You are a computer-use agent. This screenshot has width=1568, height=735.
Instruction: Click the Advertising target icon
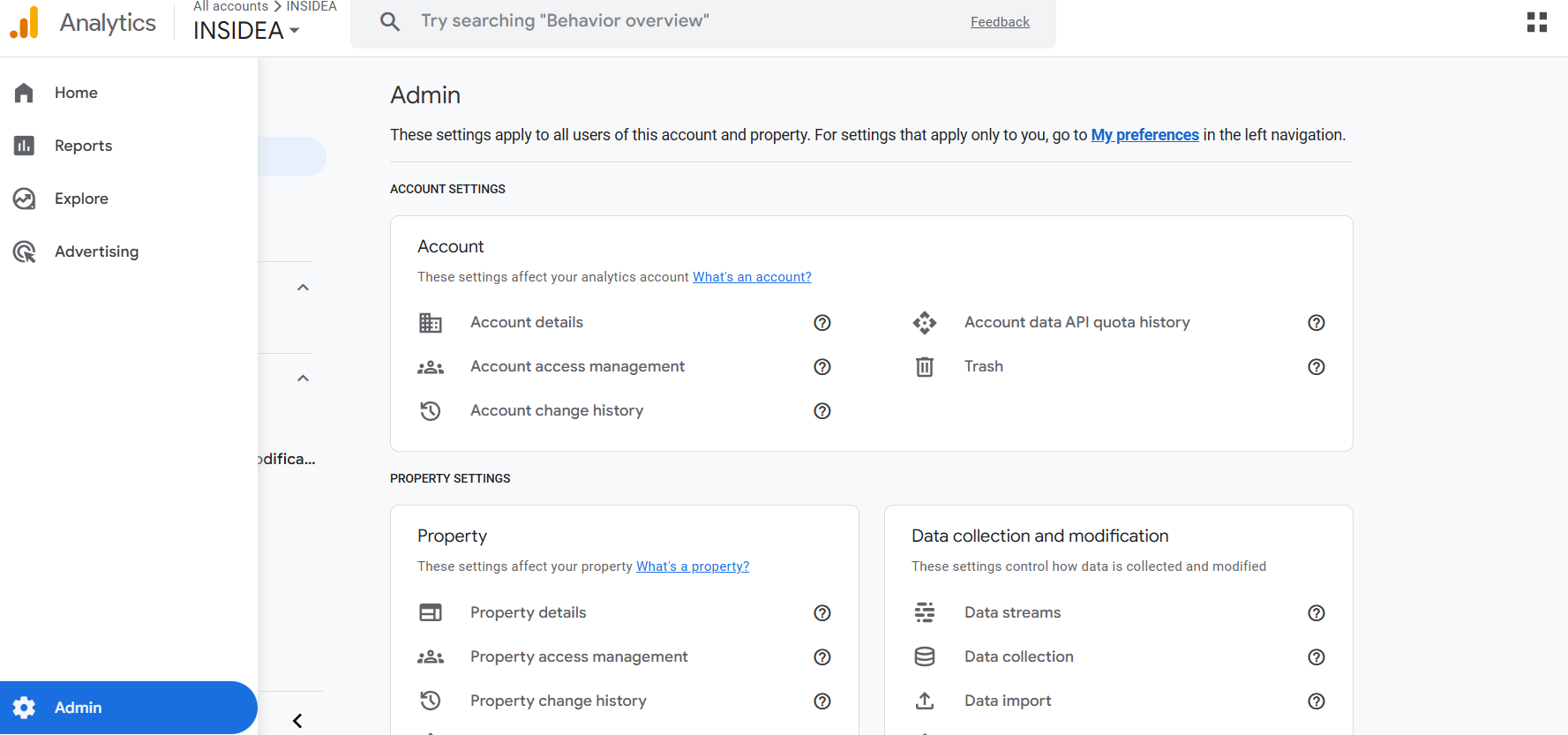[24, 251]
